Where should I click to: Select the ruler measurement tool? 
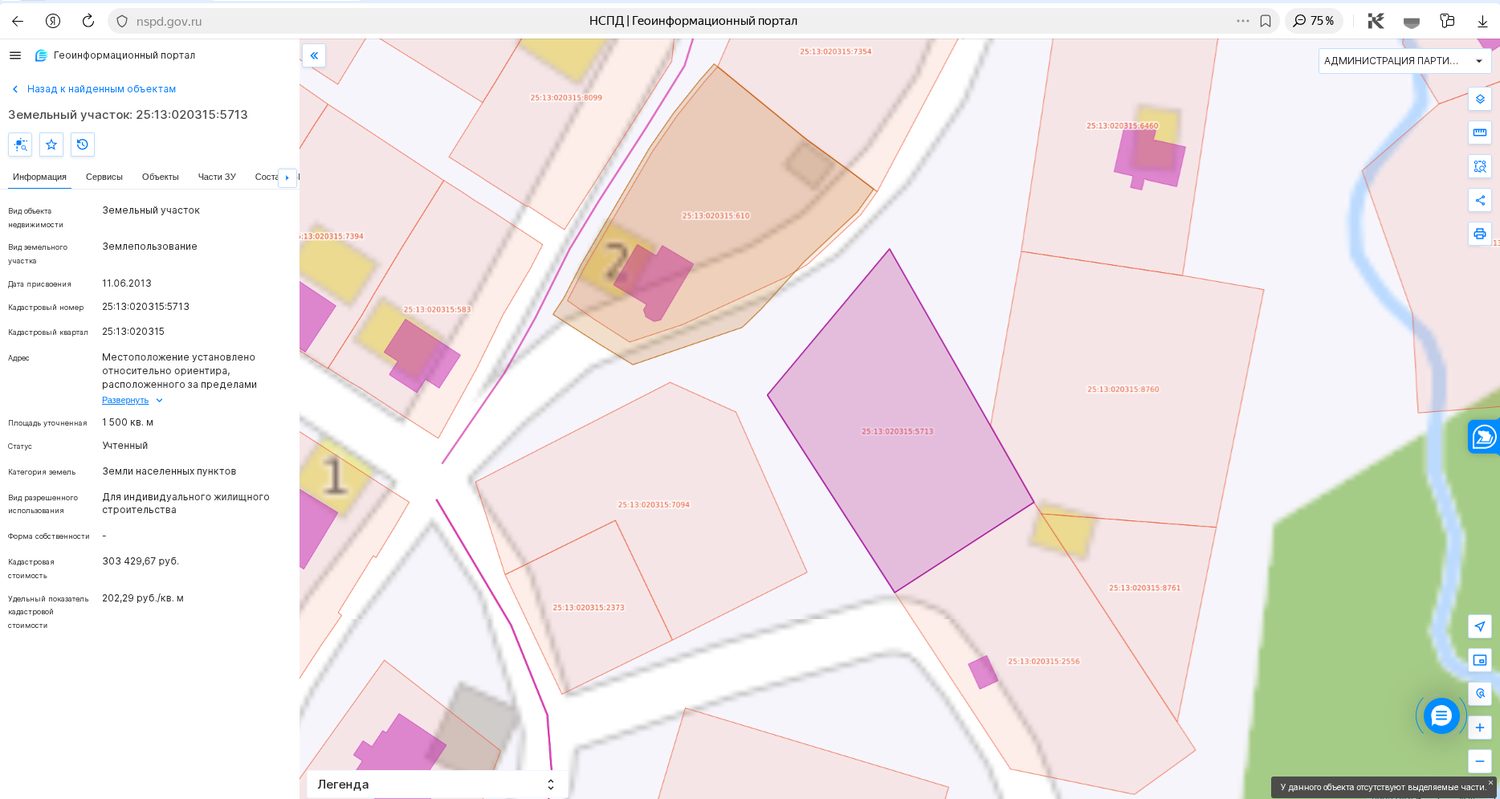coord(1480,132)
